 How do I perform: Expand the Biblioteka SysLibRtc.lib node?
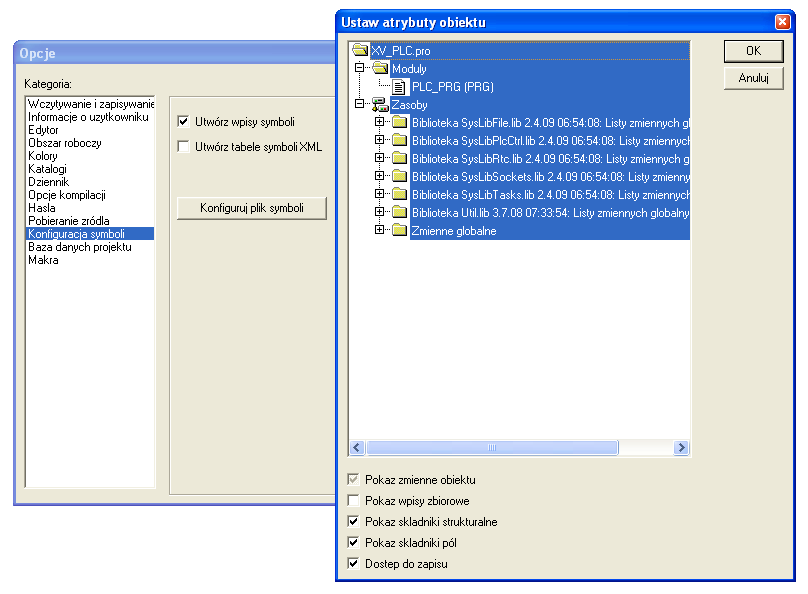tap(380, 158)
